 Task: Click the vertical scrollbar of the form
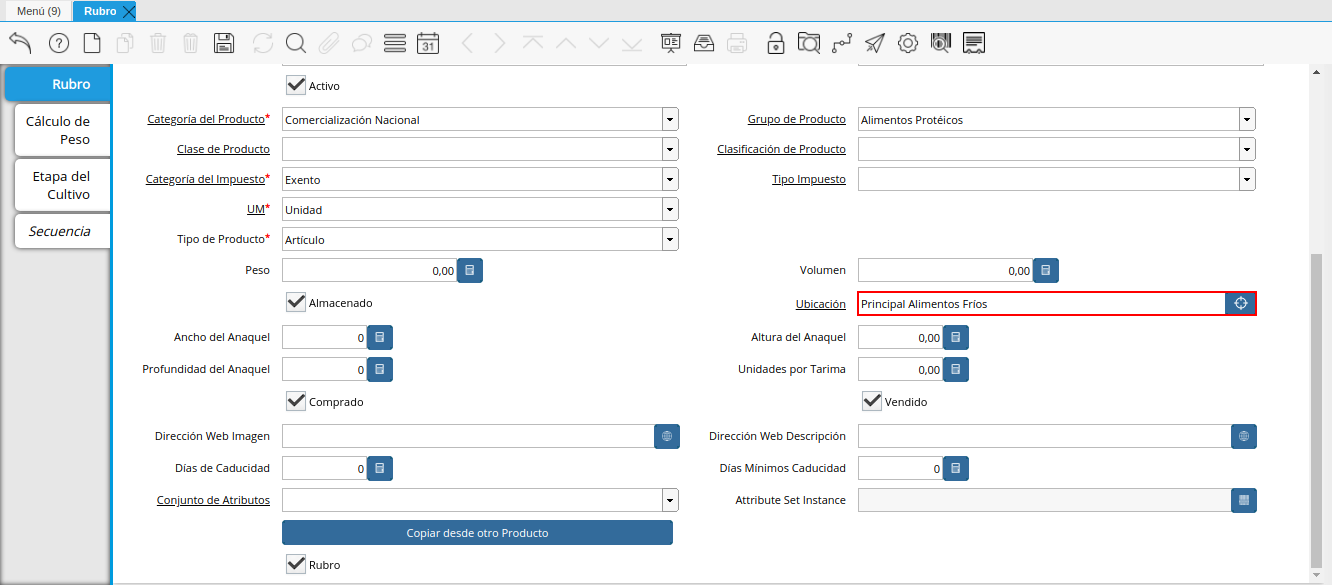click(x=1316, y=410)
